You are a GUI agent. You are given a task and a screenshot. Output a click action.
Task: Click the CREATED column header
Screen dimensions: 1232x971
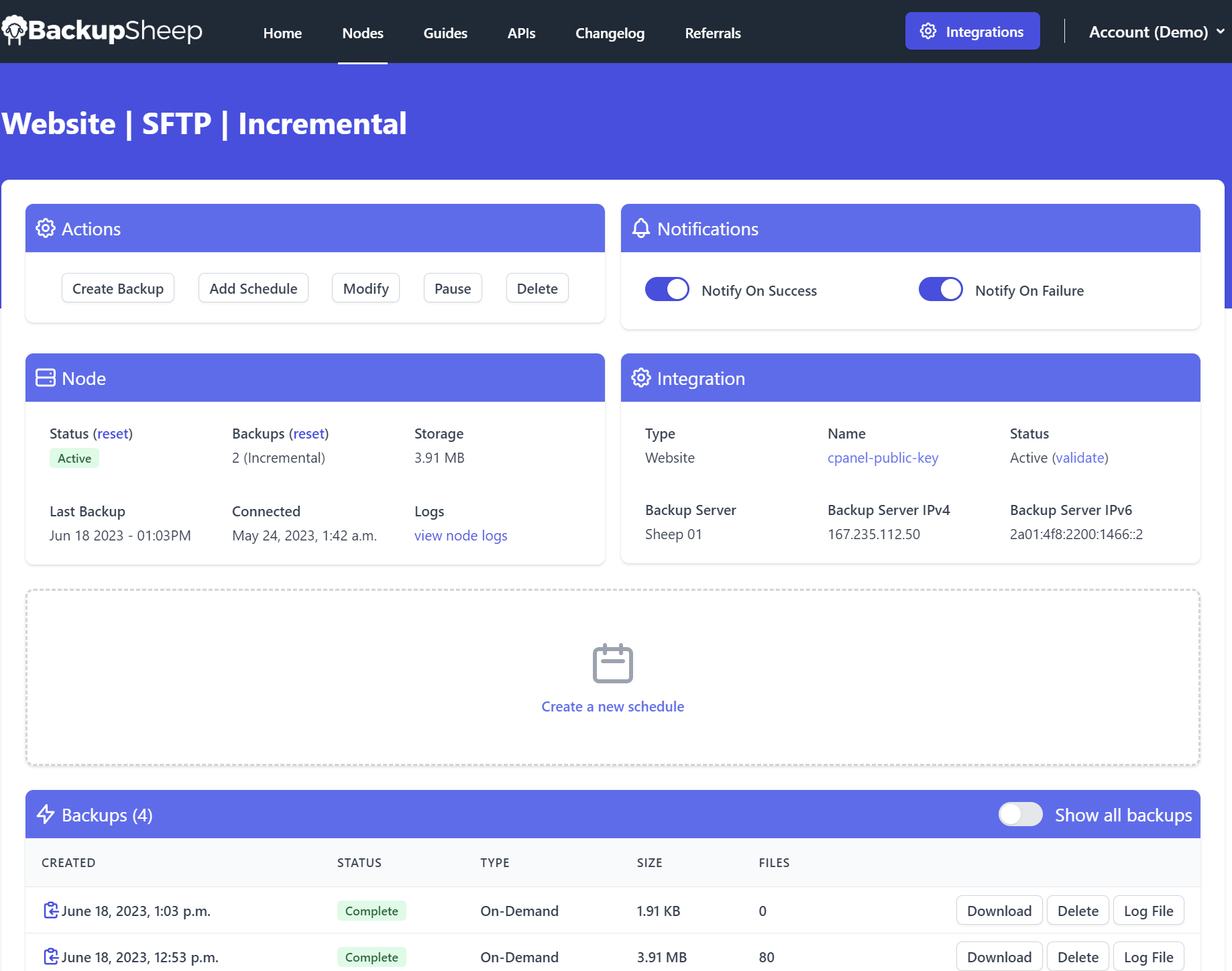(68, 862)
